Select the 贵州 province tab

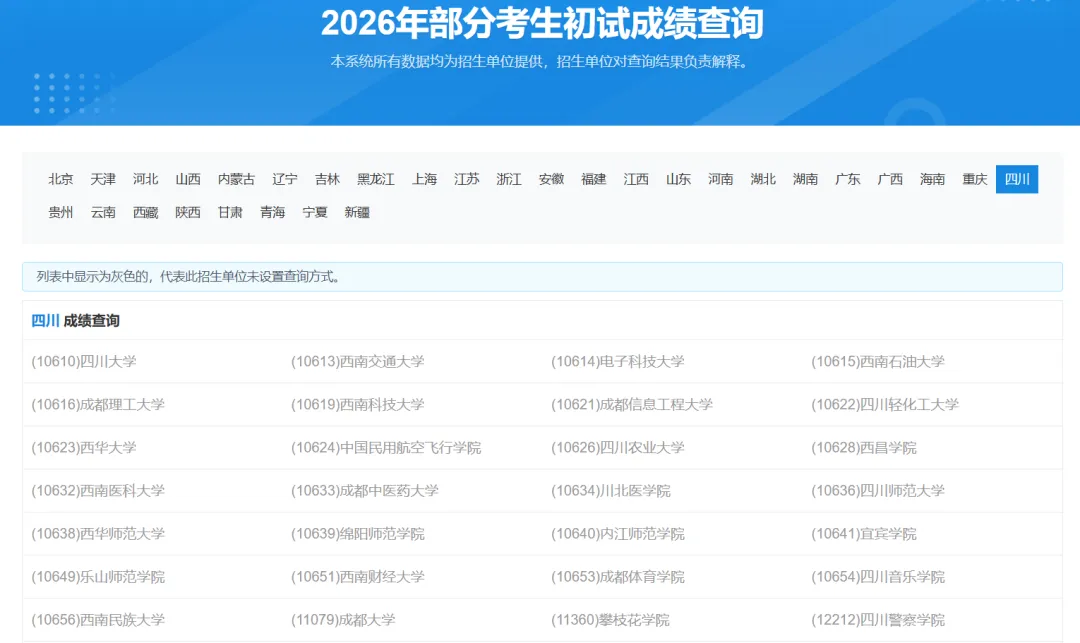(x=61, y=212)
